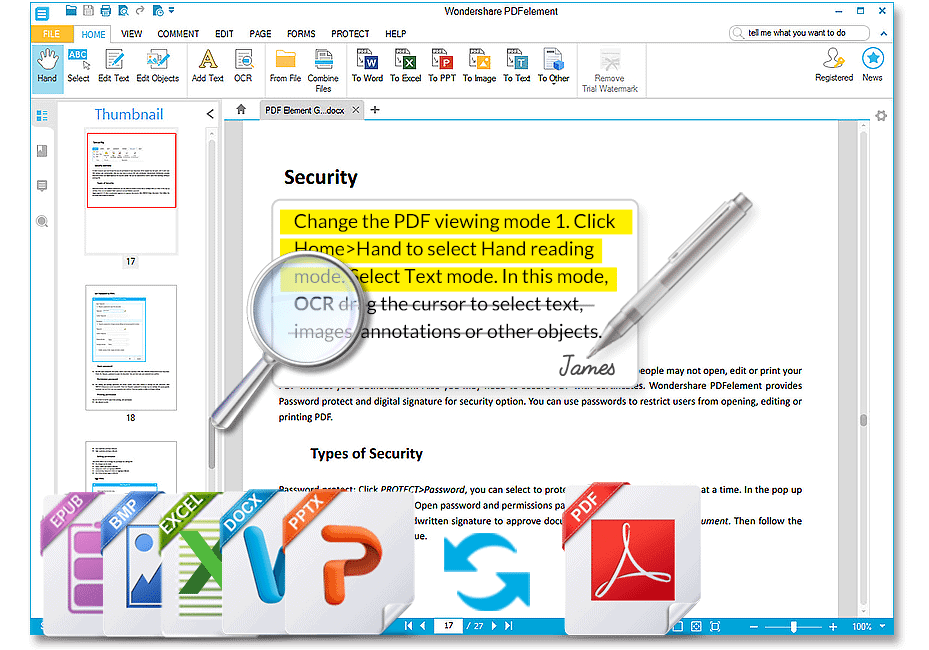The width and height of the screenshot is (929, 650).
Task: Switch to the COMMENT tab
Action: pyautogui.click(x=178, y=34)
